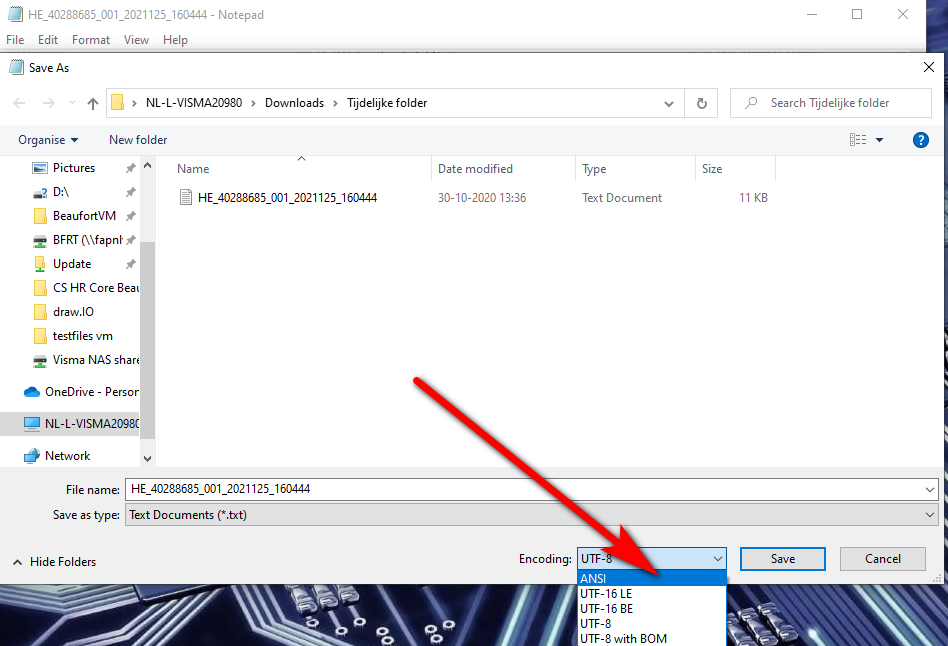
Task: Click the Save button
Action: [x=782, y=559]
